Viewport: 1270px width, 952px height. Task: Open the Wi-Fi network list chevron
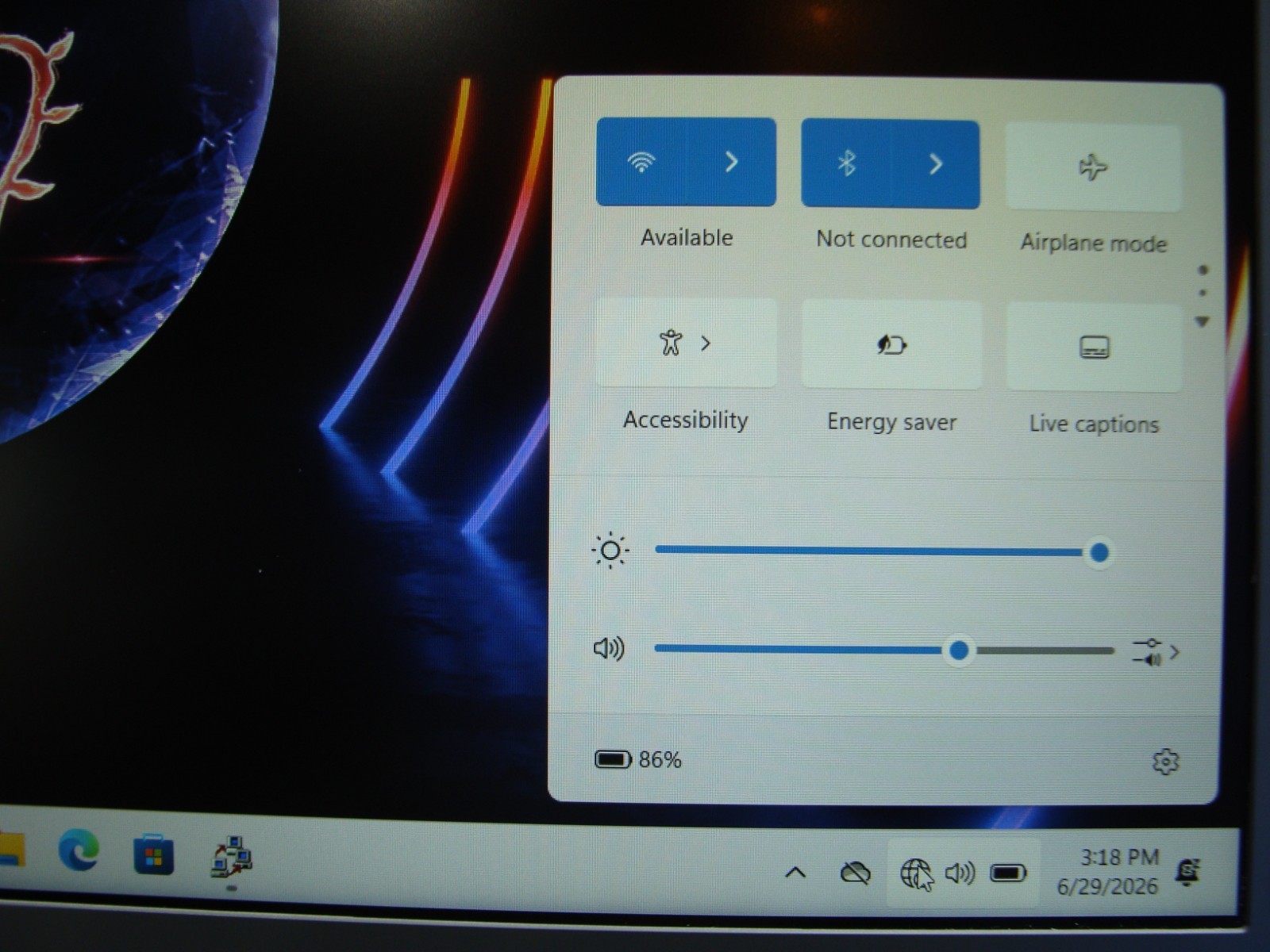tap(731, 163)
